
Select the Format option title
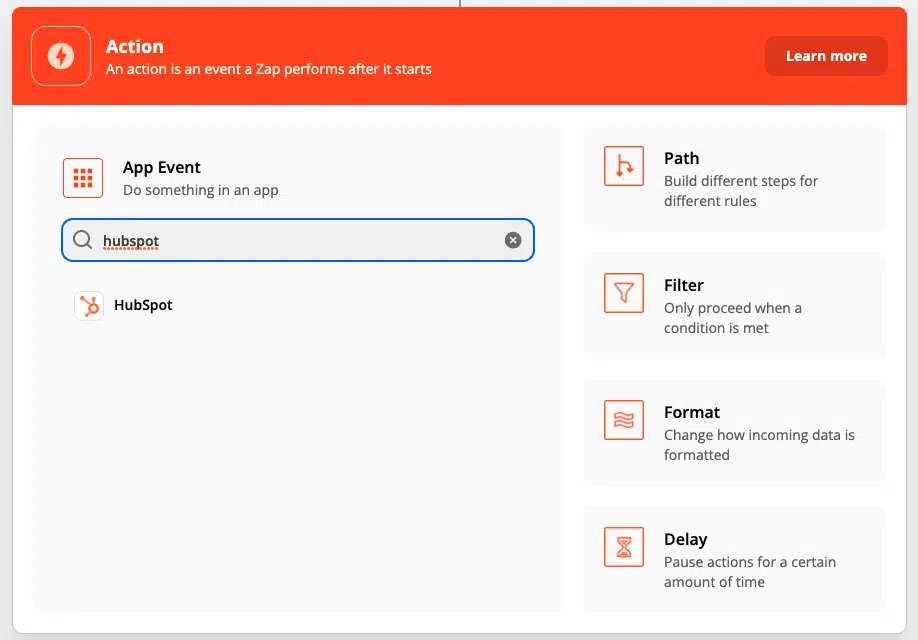click(692, 412)
